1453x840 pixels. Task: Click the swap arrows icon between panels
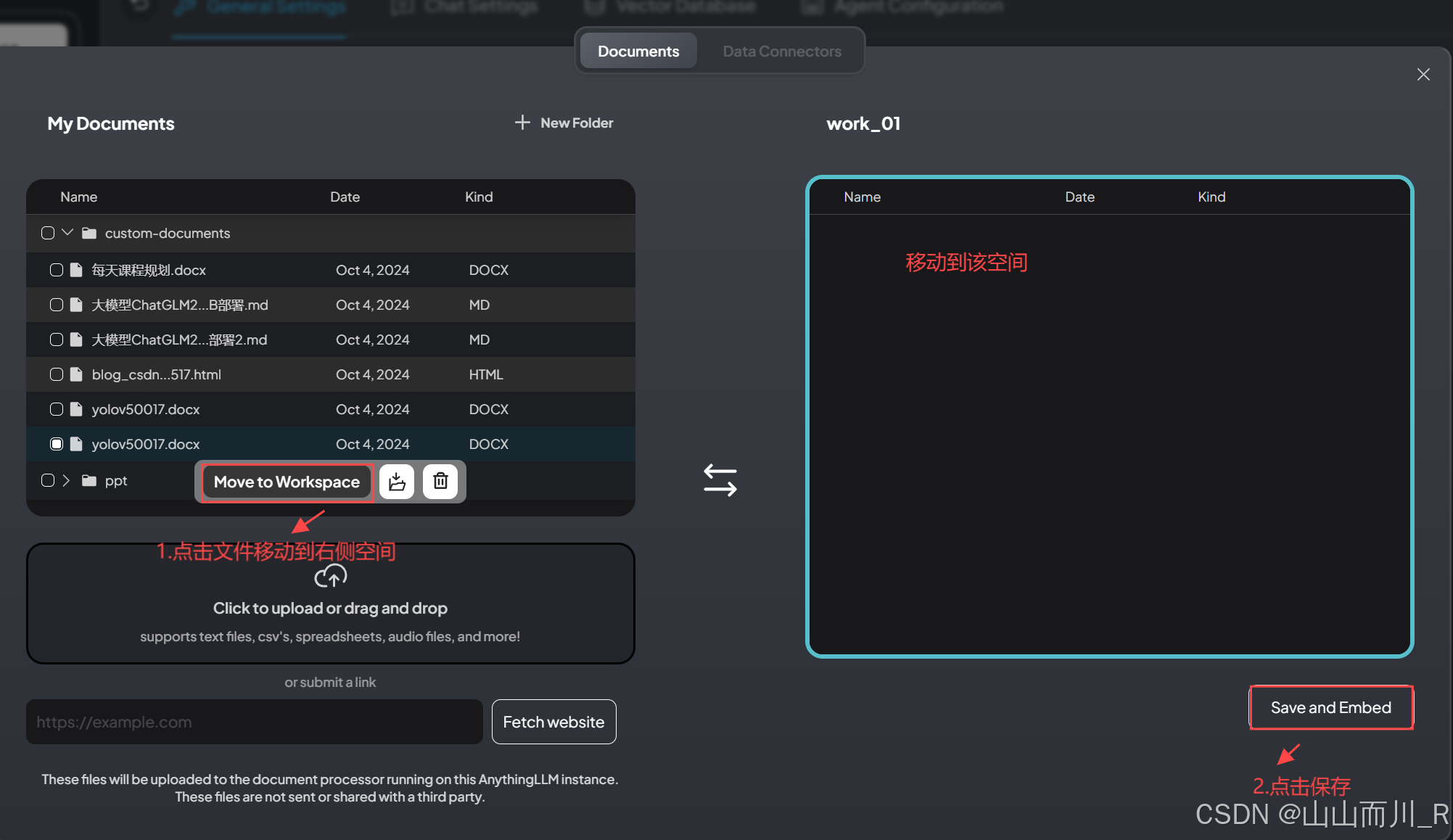(x=720, y=480)
